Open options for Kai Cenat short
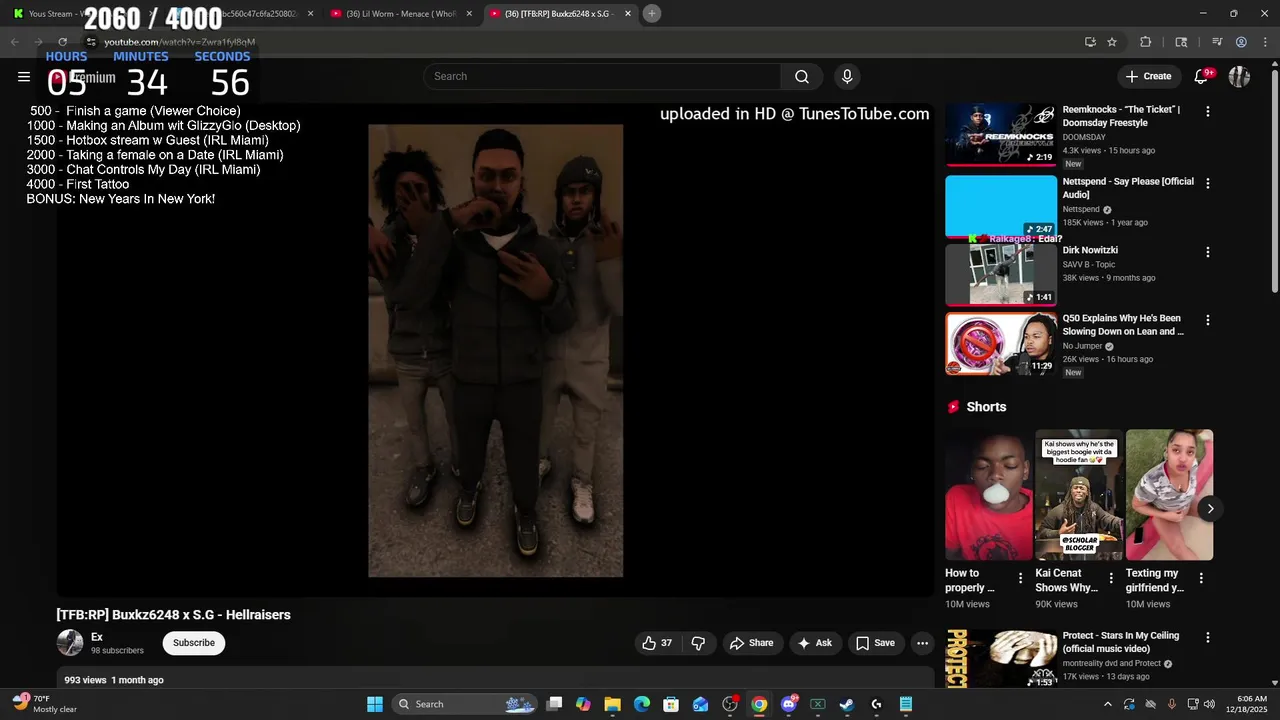The image size is (1280, 720). coord(1111,578)
